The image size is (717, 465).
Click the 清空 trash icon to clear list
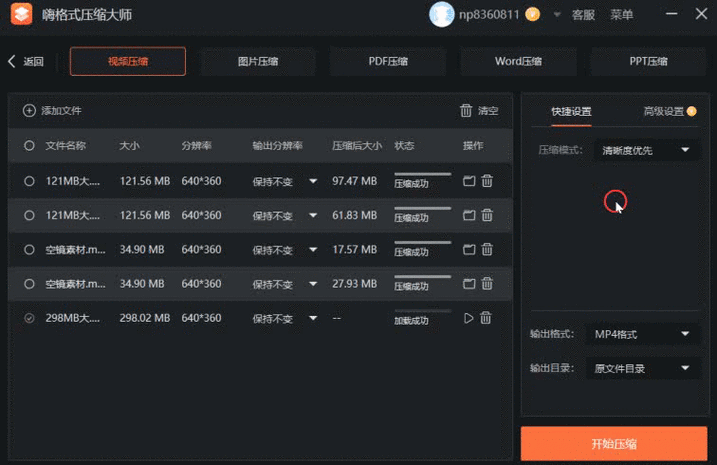click(466, 111)
